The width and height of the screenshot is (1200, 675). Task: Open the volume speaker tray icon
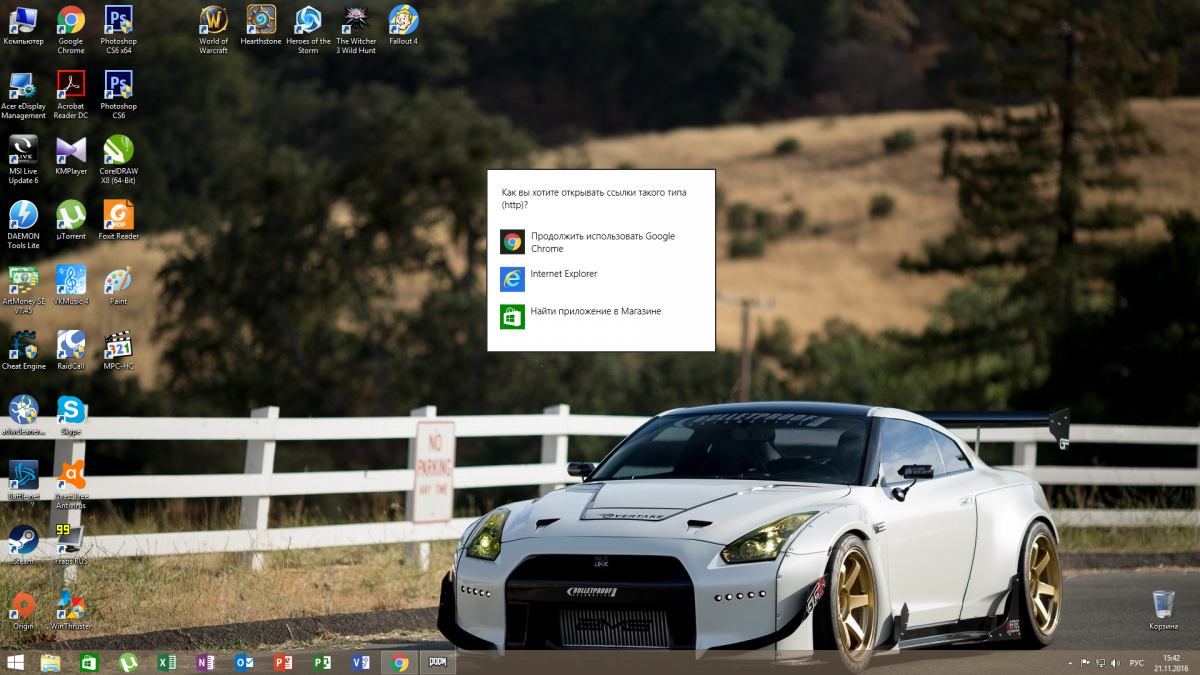point(1115,663)
